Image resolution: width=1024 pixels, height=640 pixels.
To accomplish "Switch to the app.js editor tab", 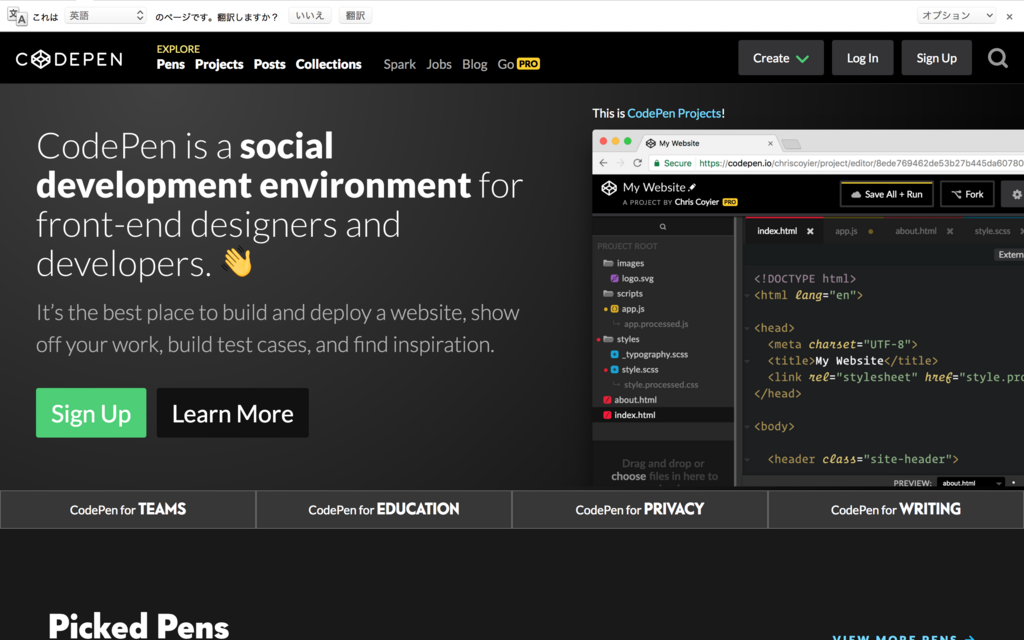I will (x=846, y=231).
